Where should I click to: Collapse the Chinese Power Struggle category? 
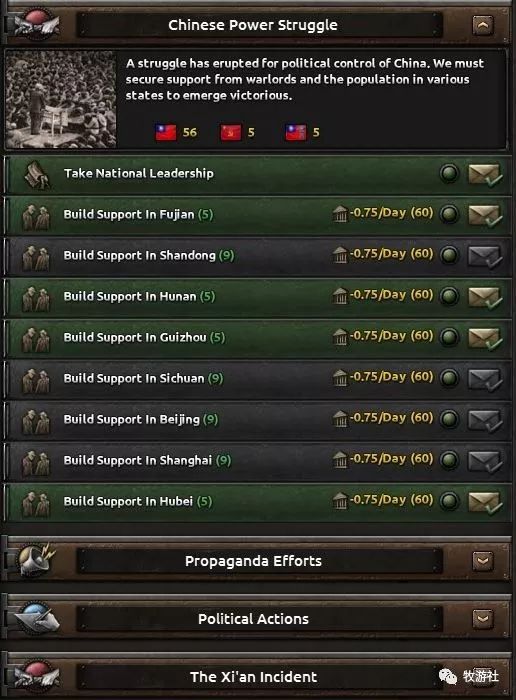483,25
